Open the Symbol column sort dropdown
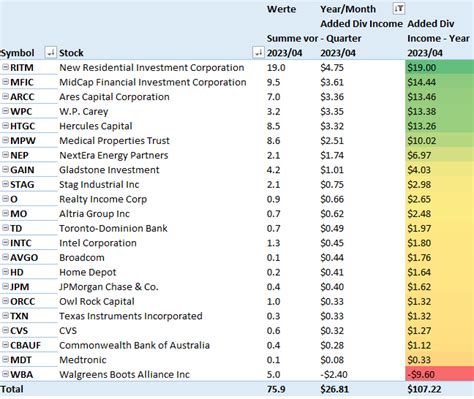This screenshot has height=399, width=474. [x=51, y=53]
